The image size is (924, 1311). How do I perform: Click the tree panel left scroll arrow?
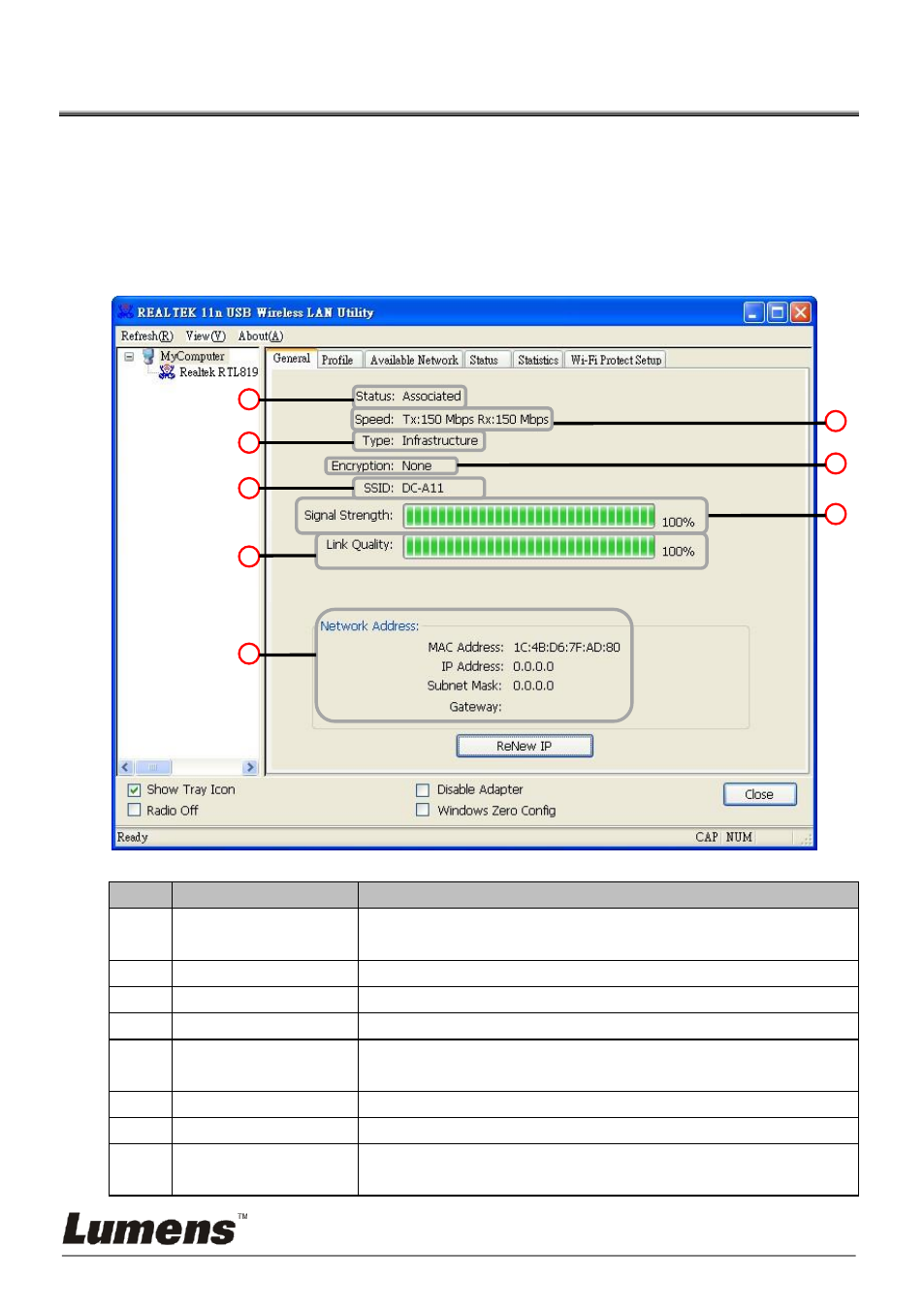126,767
